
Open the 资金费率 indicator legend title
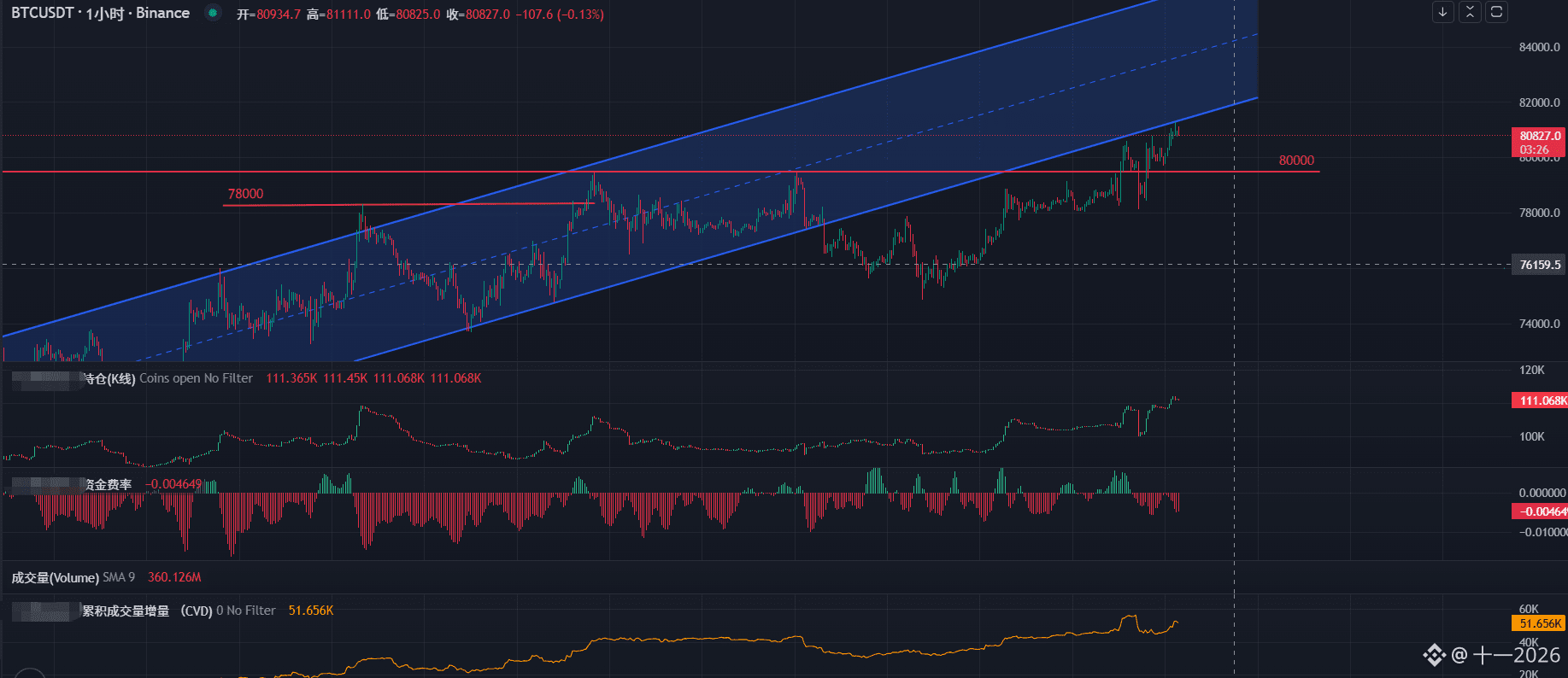pyautogui.click(x=108, y=484)
